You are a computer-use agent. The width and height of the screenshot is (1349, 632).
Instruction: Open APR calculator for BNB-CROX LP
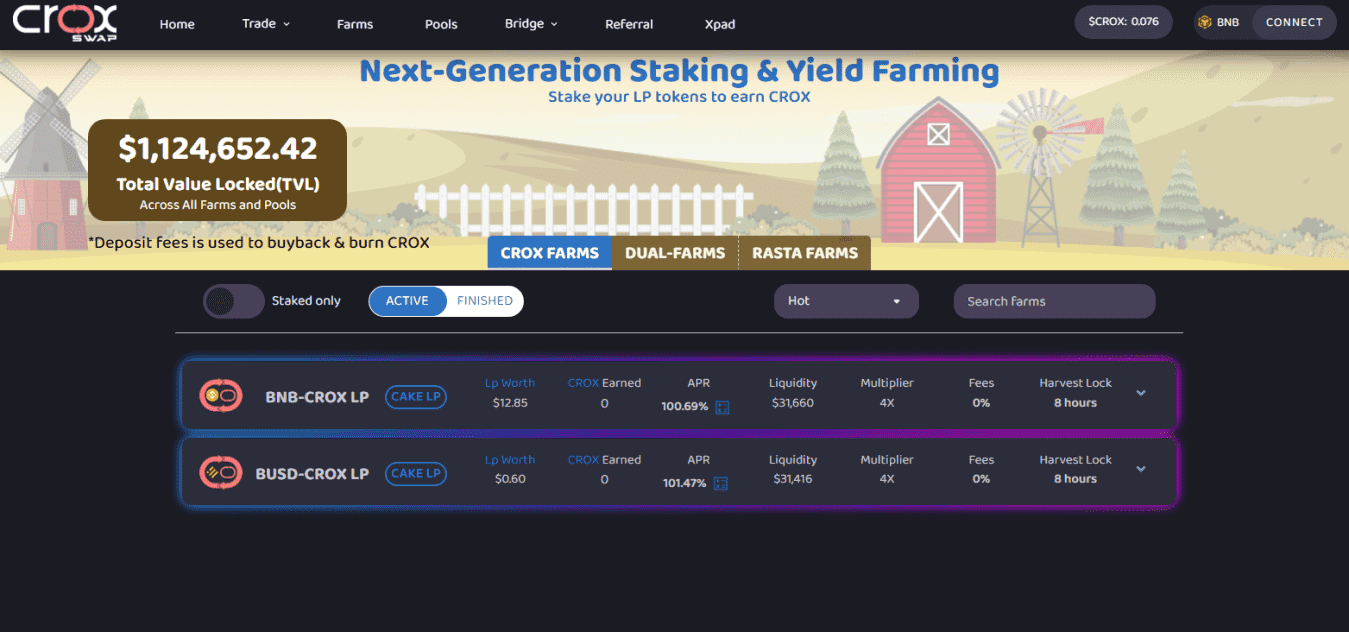tap(721, 407)
